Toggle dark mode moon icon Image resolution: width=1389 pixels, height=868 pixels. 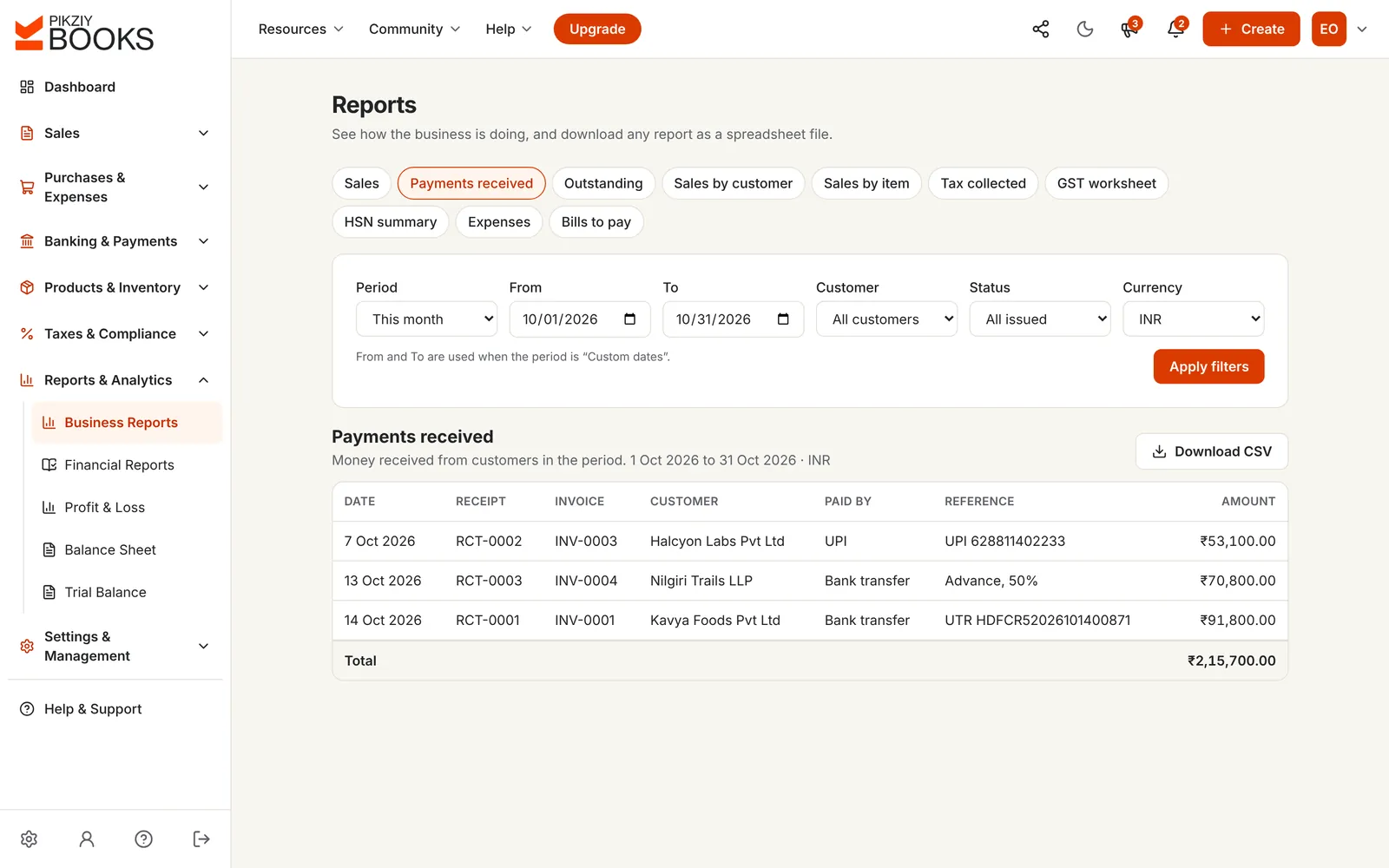(x=1085, y=30)
